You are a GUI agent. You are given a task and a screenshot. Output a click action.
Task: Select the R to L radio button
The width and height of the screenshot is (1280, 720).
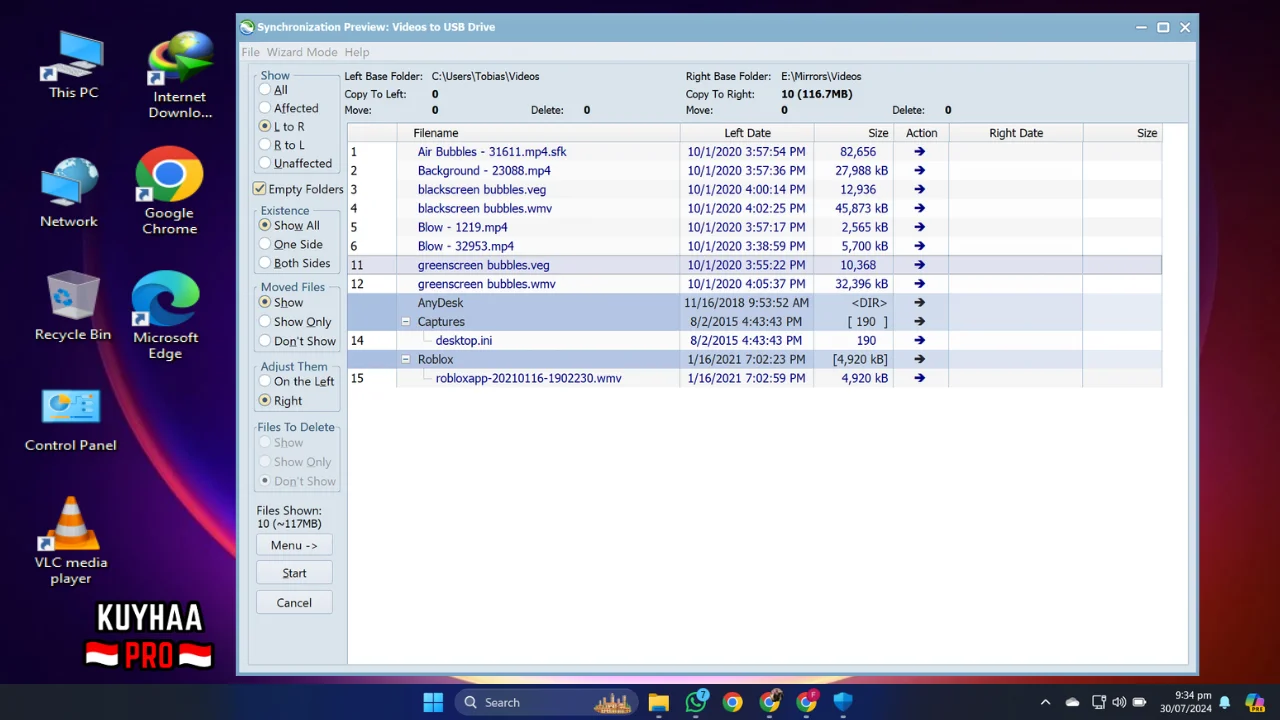(x=265, y=145)
